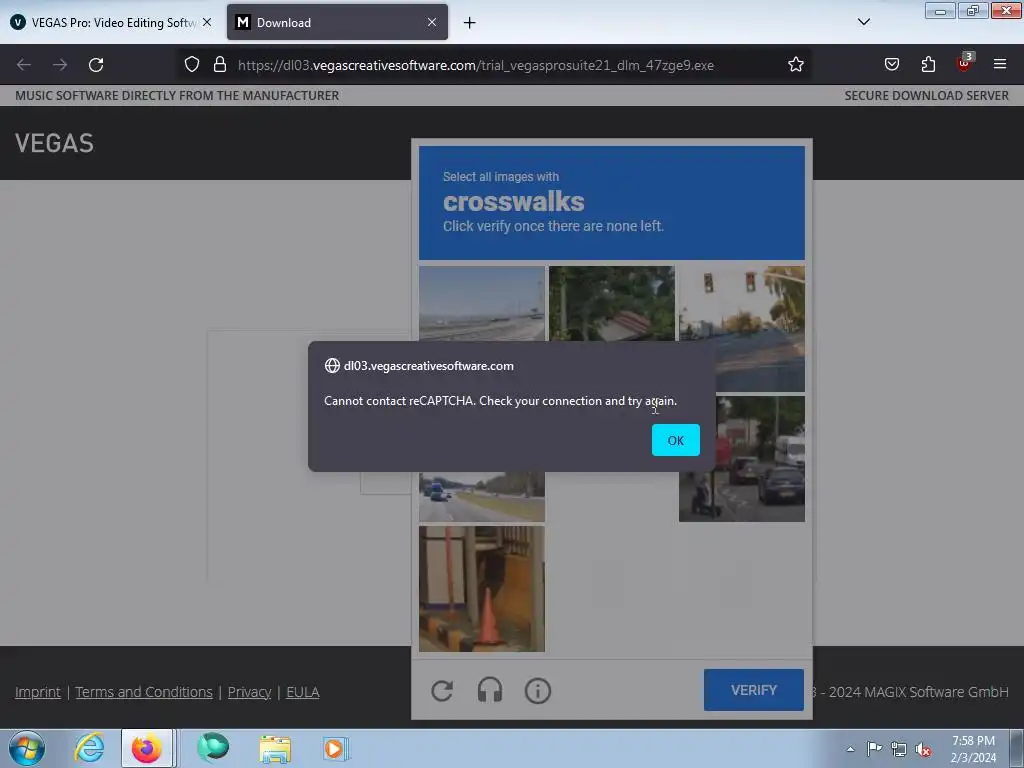Open the clock showing 7:58 PM
This screenshot has height=768, width=1024.
pyautogui.click(x=973, y=749)
